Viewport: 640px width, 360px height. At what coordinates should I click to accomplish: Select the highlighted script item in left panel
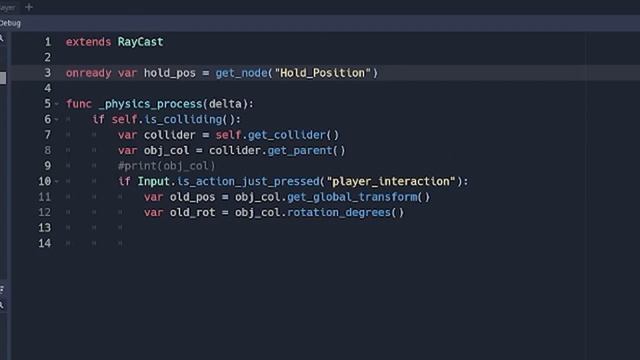[x=3, y=78]
